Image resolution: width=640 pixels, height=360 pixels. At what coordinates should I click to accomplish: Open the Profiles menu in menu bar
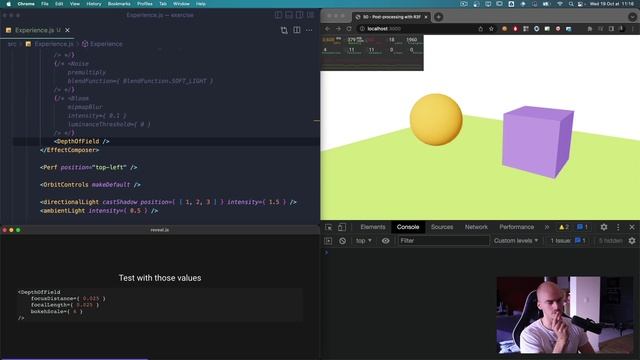point(144,4)
